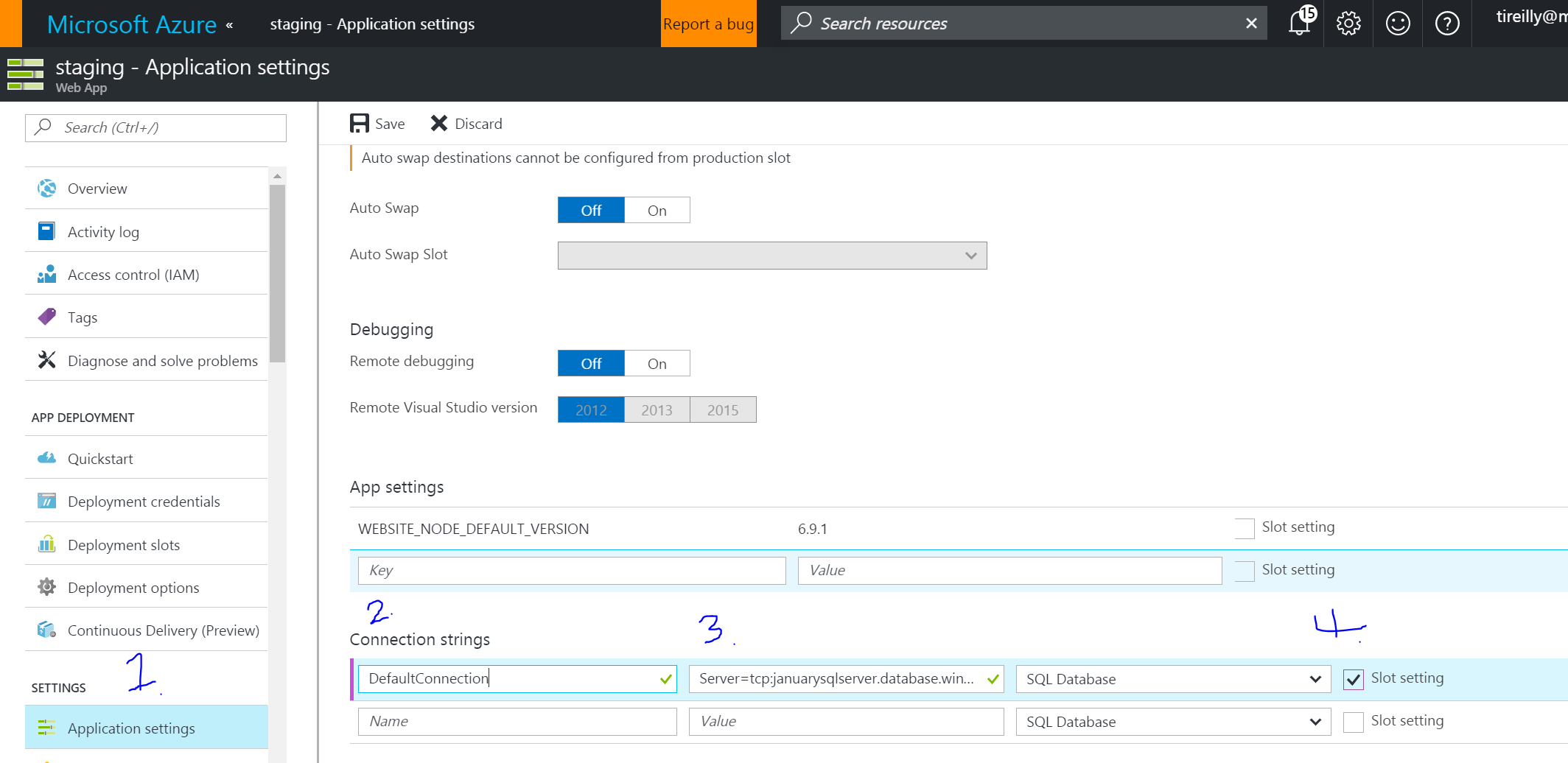Screen dimensions: 1568x763
Task: Check Slot setting for new app setting Key row
Action: (1245, 571)
